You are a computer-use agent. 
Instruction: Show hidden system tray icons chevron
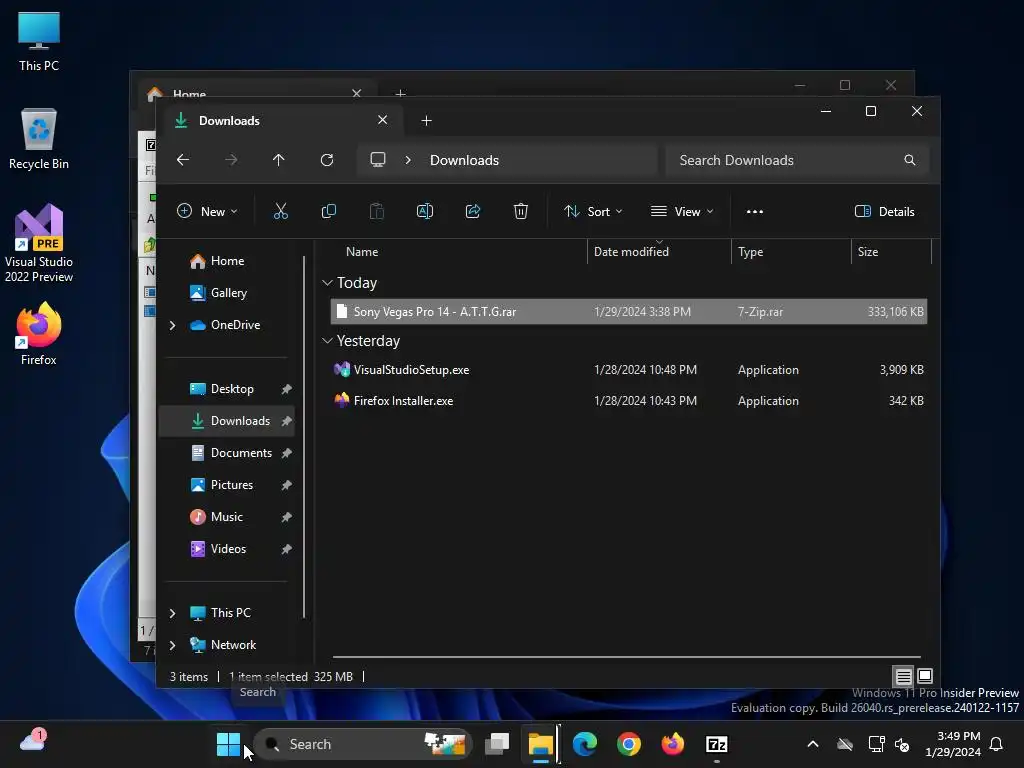point(812,744)
